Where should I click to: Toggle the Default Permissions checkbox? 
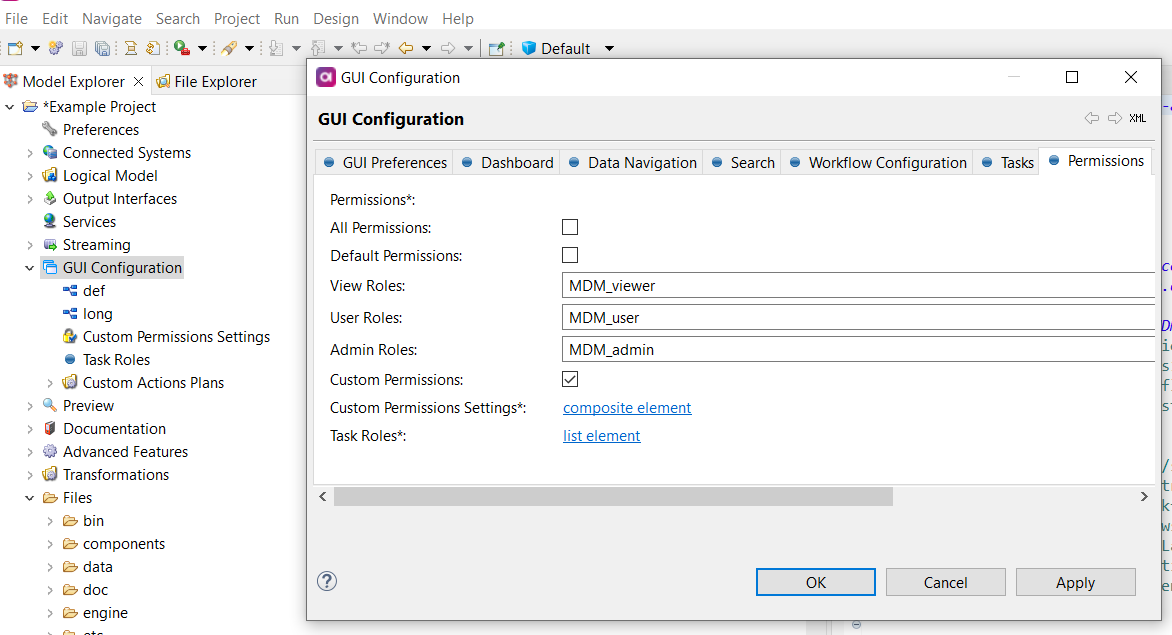[x=570, y=256]
